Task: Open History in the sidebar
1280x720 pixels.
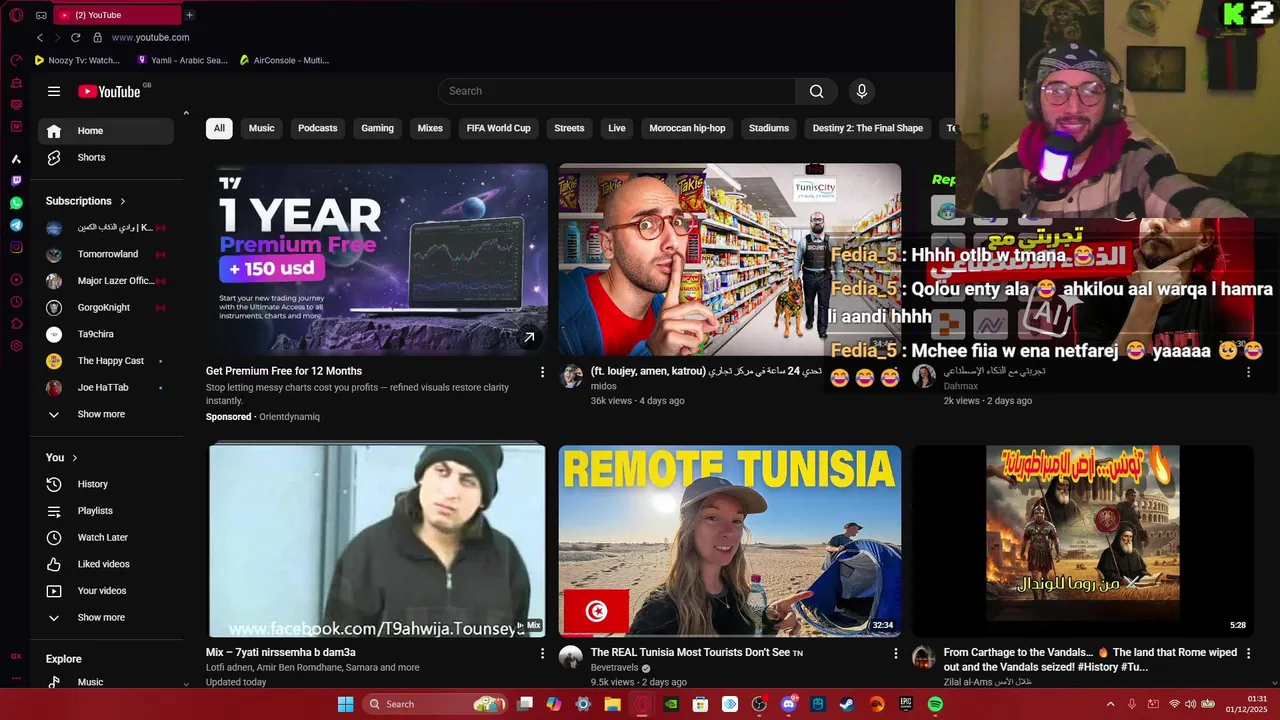Action: (x=106, y=484)
